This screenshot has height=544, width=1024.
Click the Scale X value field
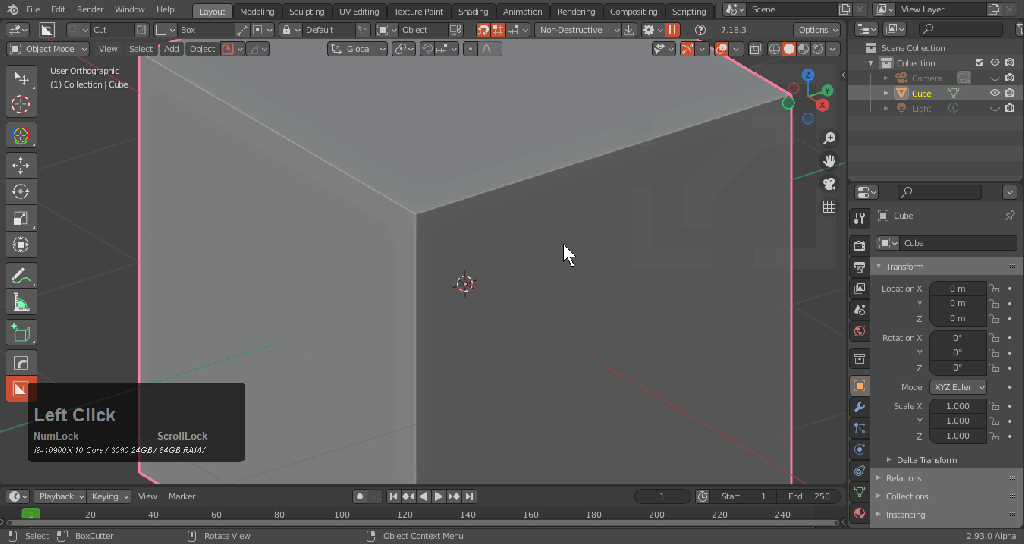[958, 406]
